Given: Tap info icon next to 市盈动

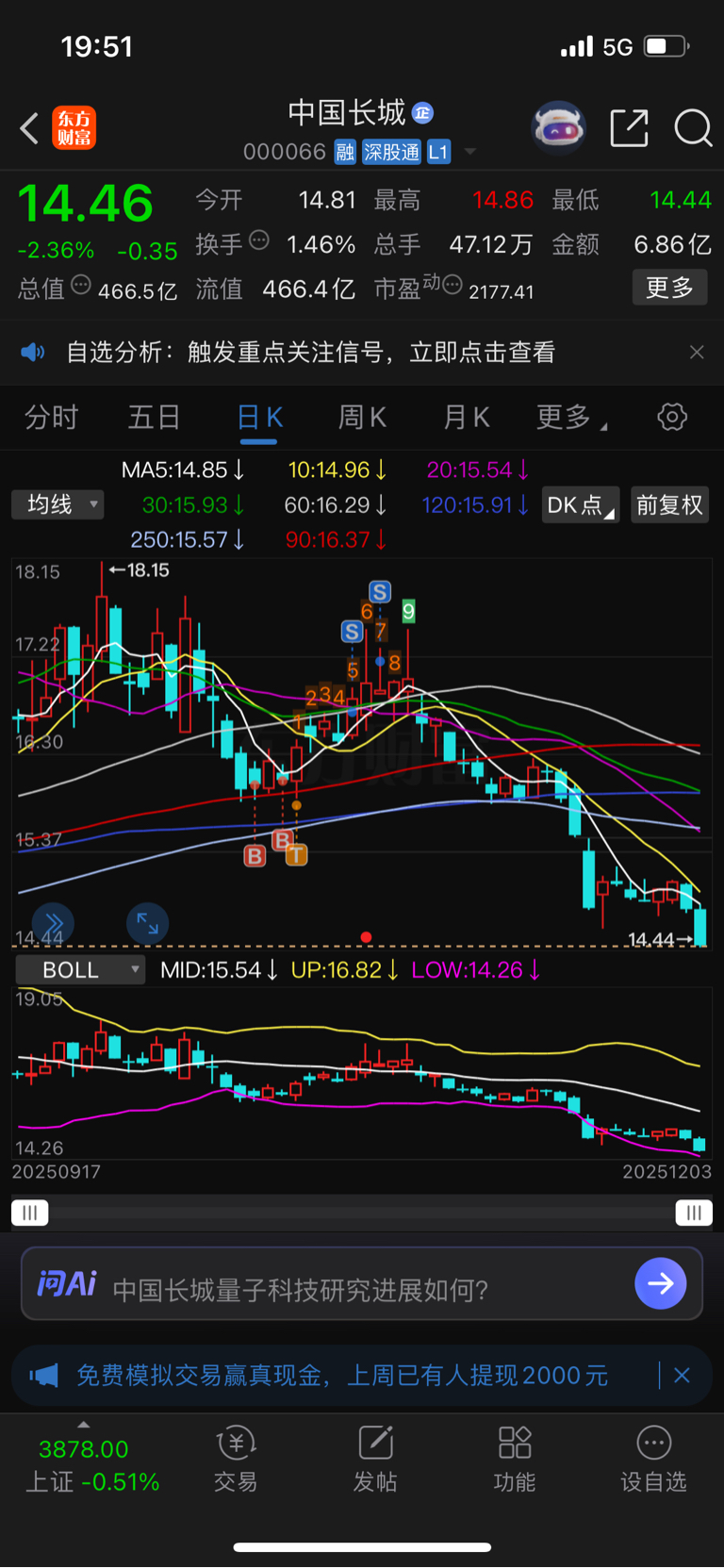Looking at the screenshot, I should [452, 285].
